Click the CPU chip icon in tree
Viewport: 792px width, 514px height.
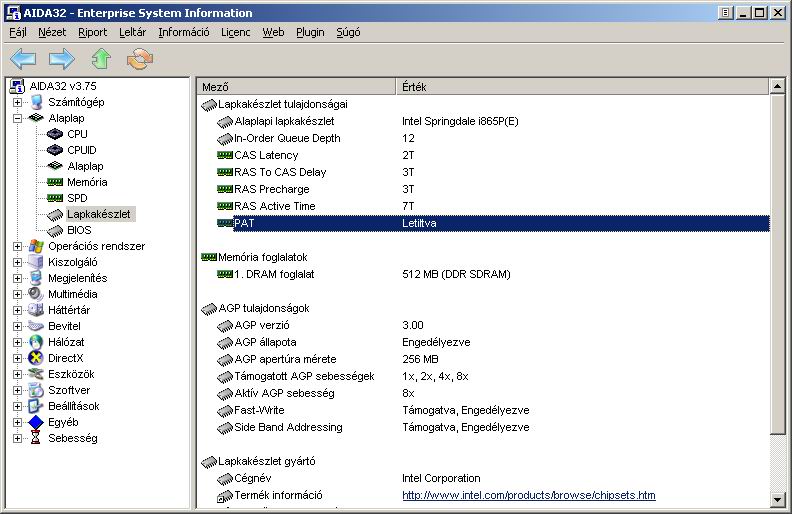[x=55, y=134]
